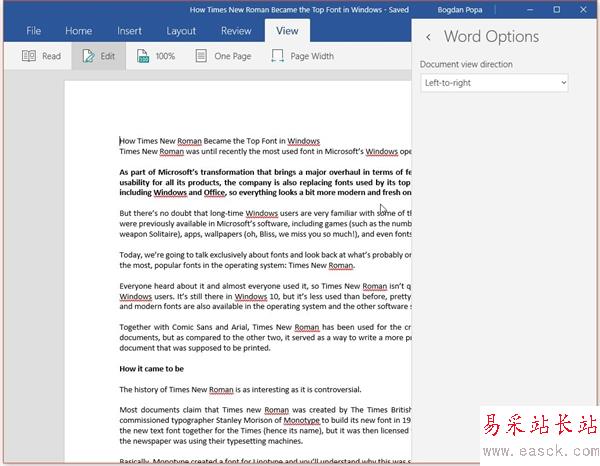Click paragraph starting 'Everyone heard about it'
The height and width of the screenshot is (466, 600).
click(x=265, y=296)
